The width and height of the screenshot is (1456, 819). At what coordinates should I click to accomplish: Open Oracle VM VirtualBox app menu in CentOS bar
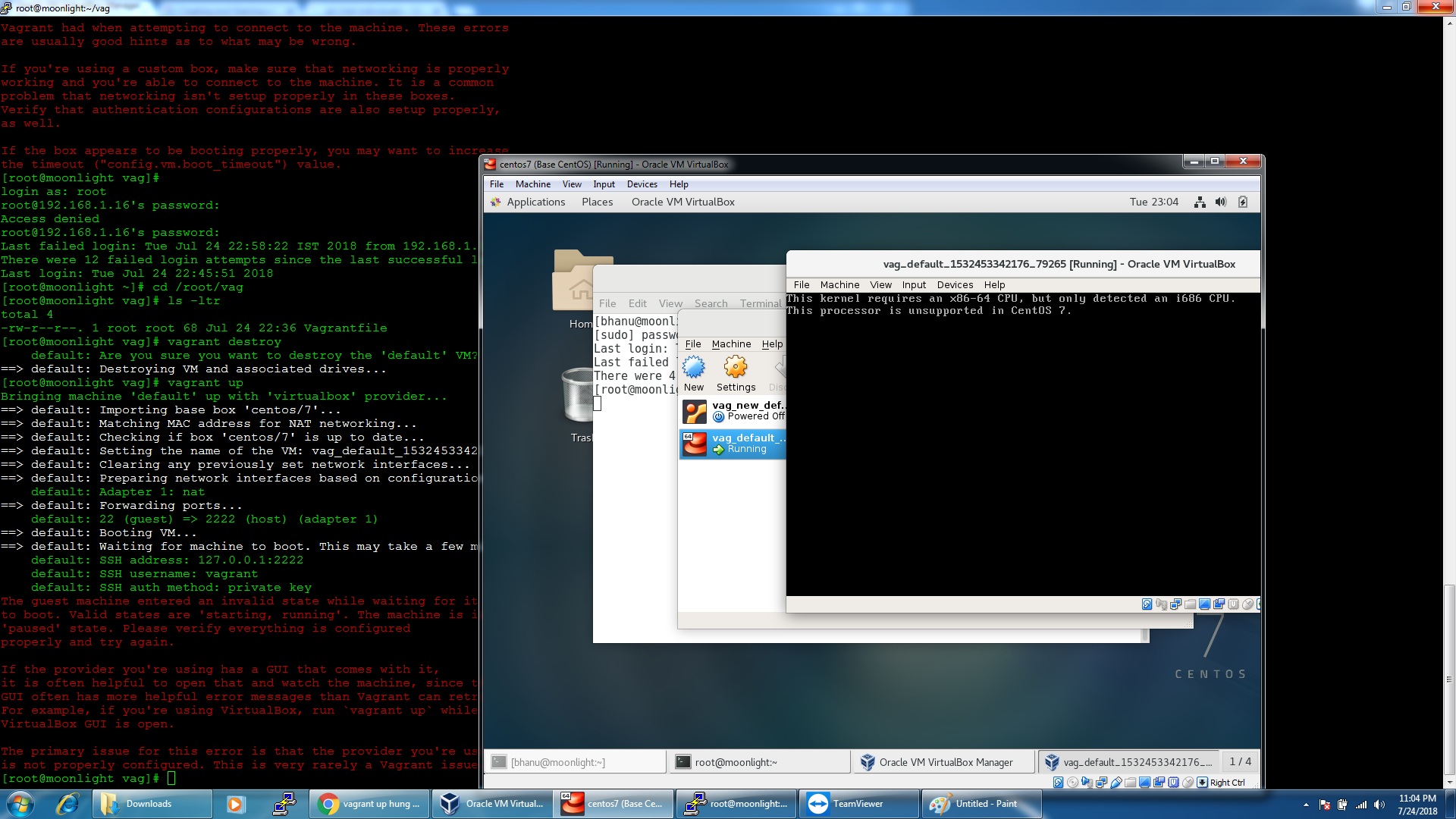pyautogui.click(x=682, y=202)
